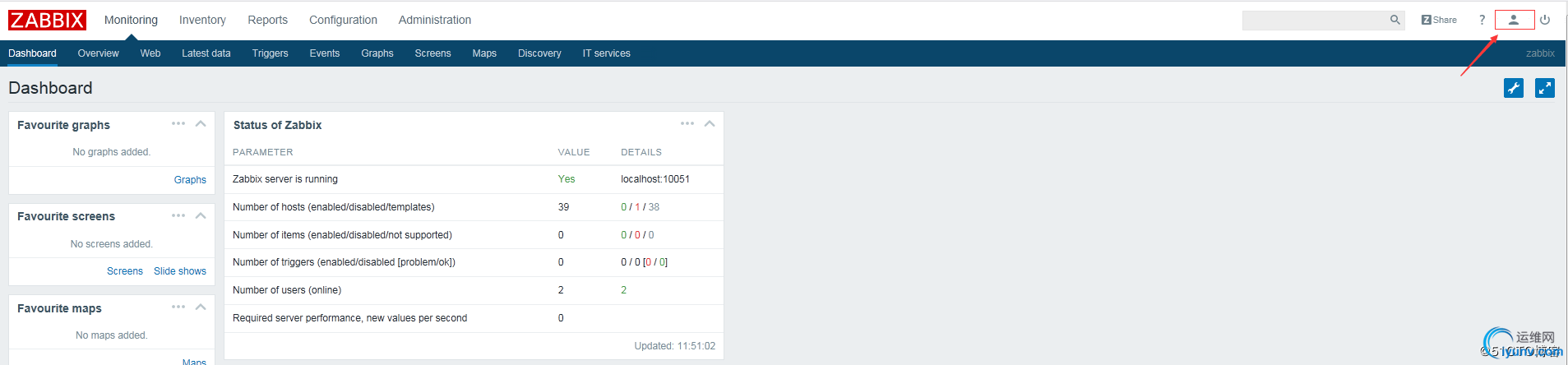Click the hosts value '39'
1568x365 pixels.
pos(563,207)
